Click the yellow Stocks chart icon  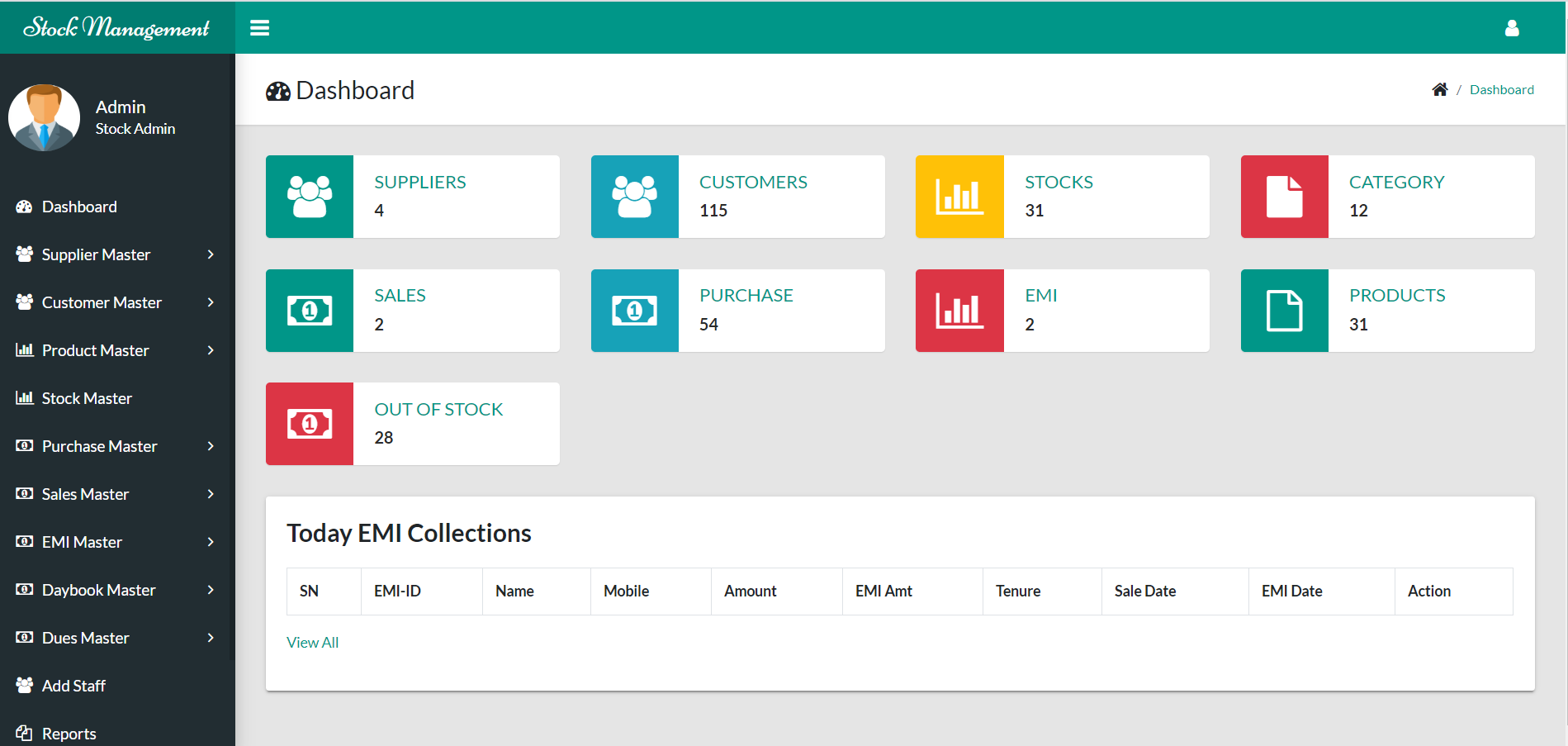959,197
